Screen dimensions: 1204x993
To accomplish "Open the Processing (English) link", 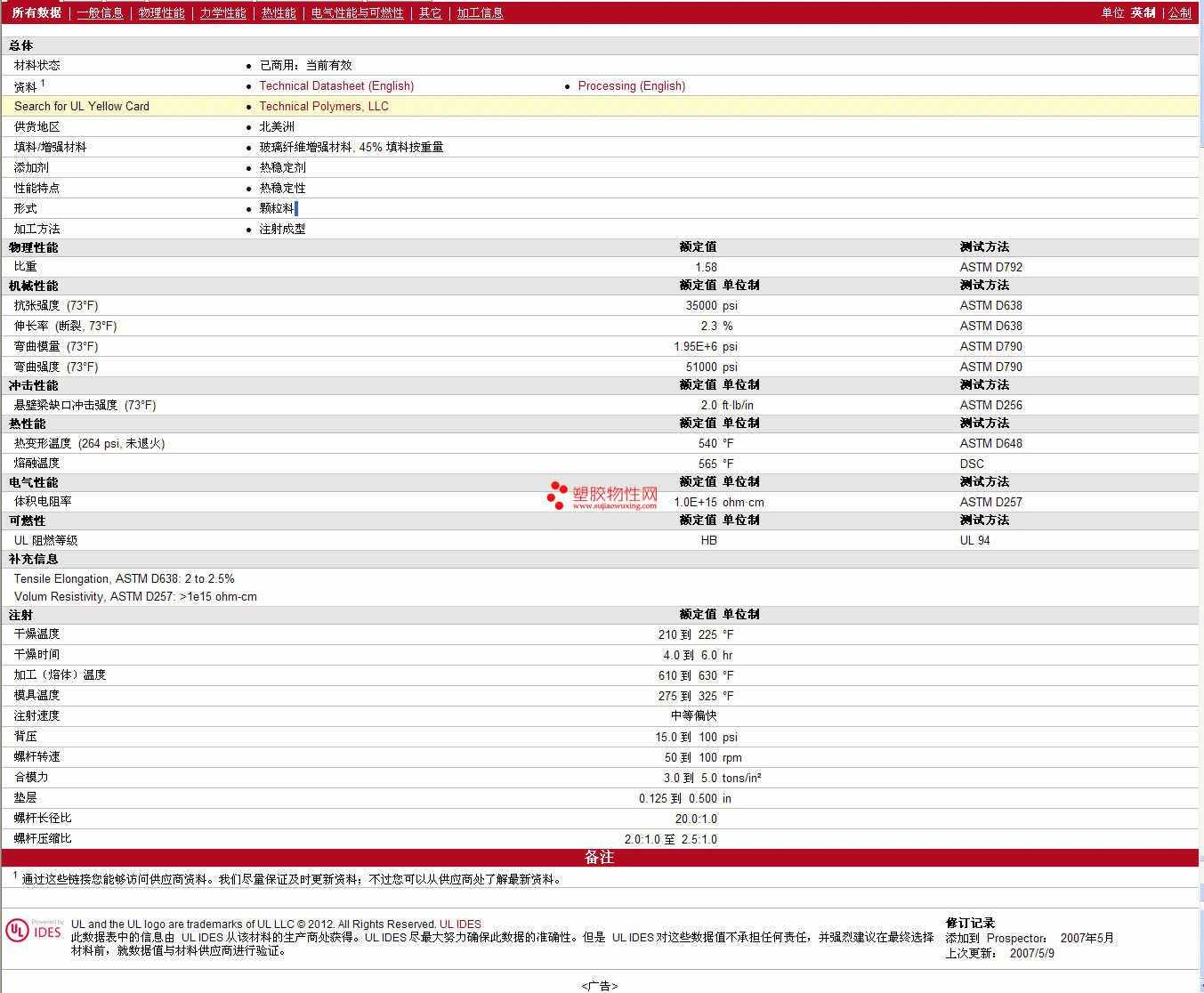I will [x=631, y=86].
